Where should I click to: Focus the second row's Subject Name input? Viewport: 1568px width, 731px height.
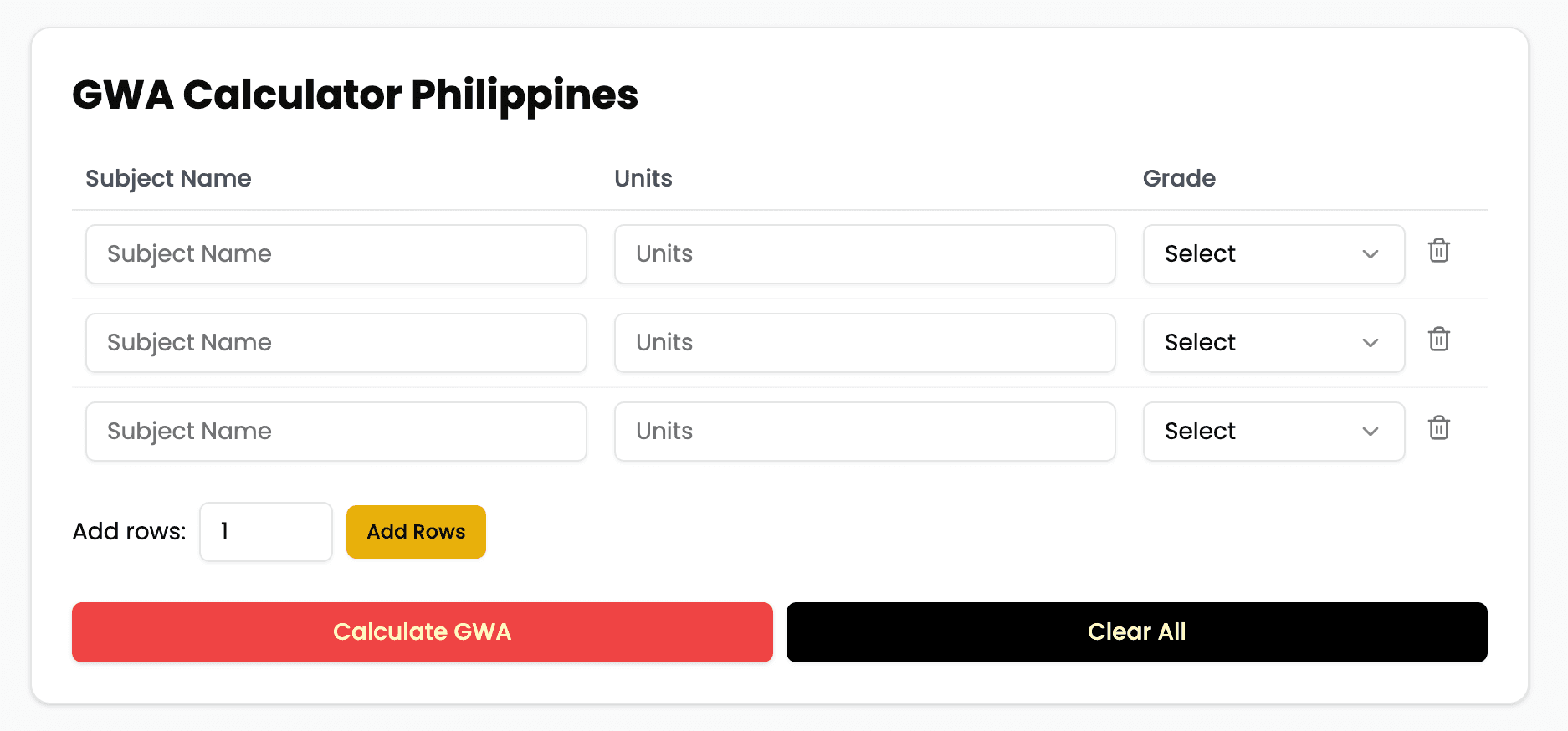pos(336,343)
